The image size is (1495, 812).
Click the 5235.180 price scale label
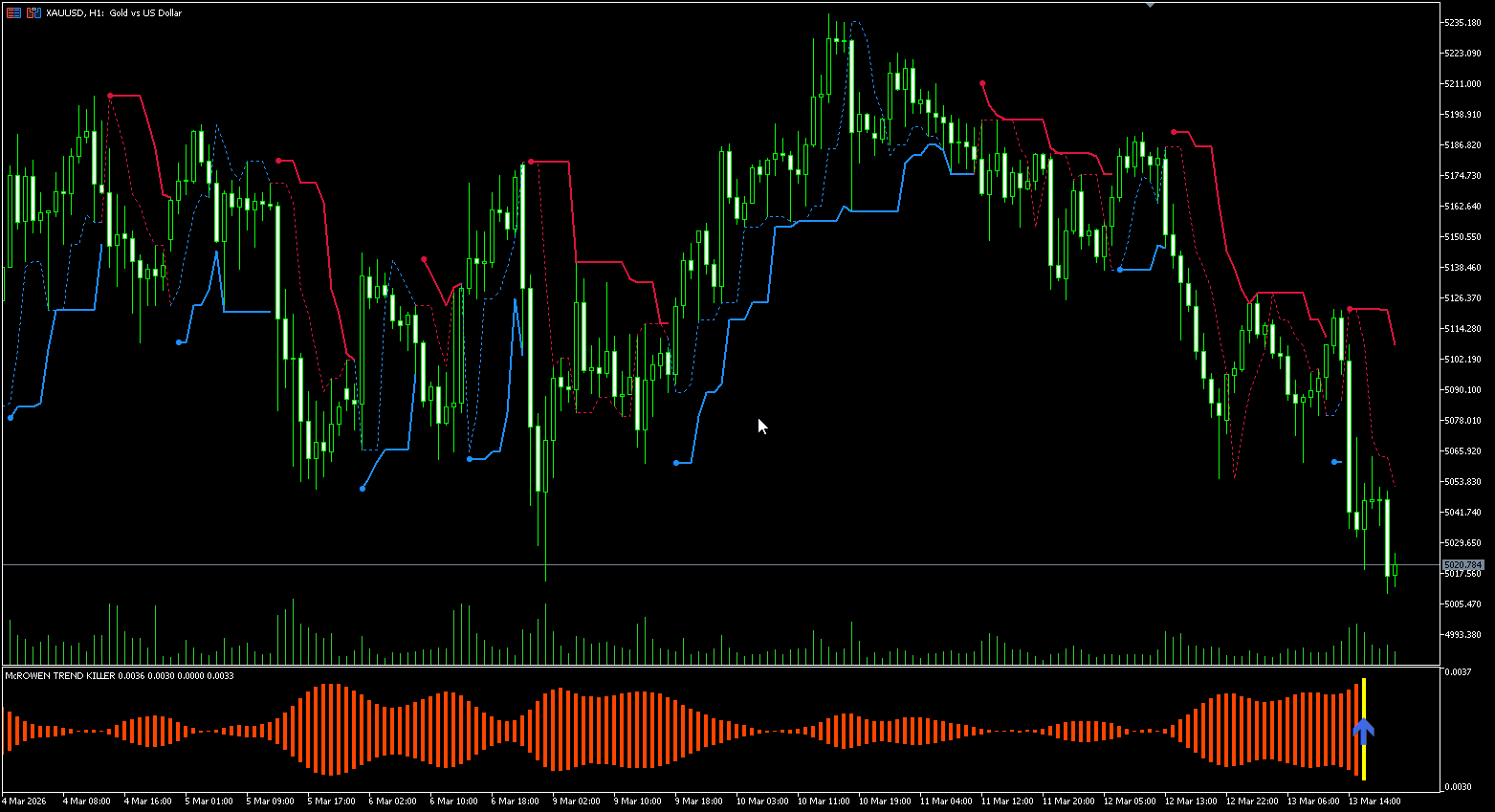click(x=1462, y=22)
